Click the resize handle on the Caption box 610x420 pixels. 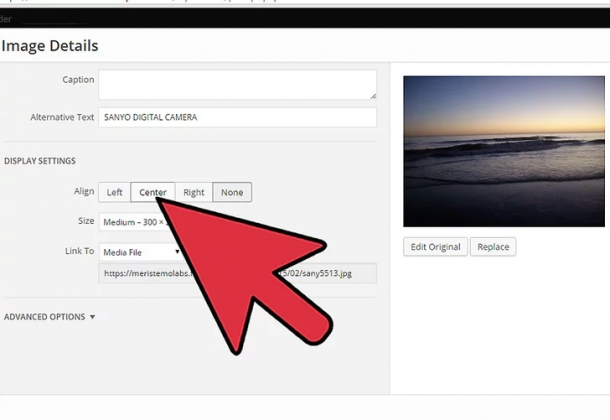[372, 95]
